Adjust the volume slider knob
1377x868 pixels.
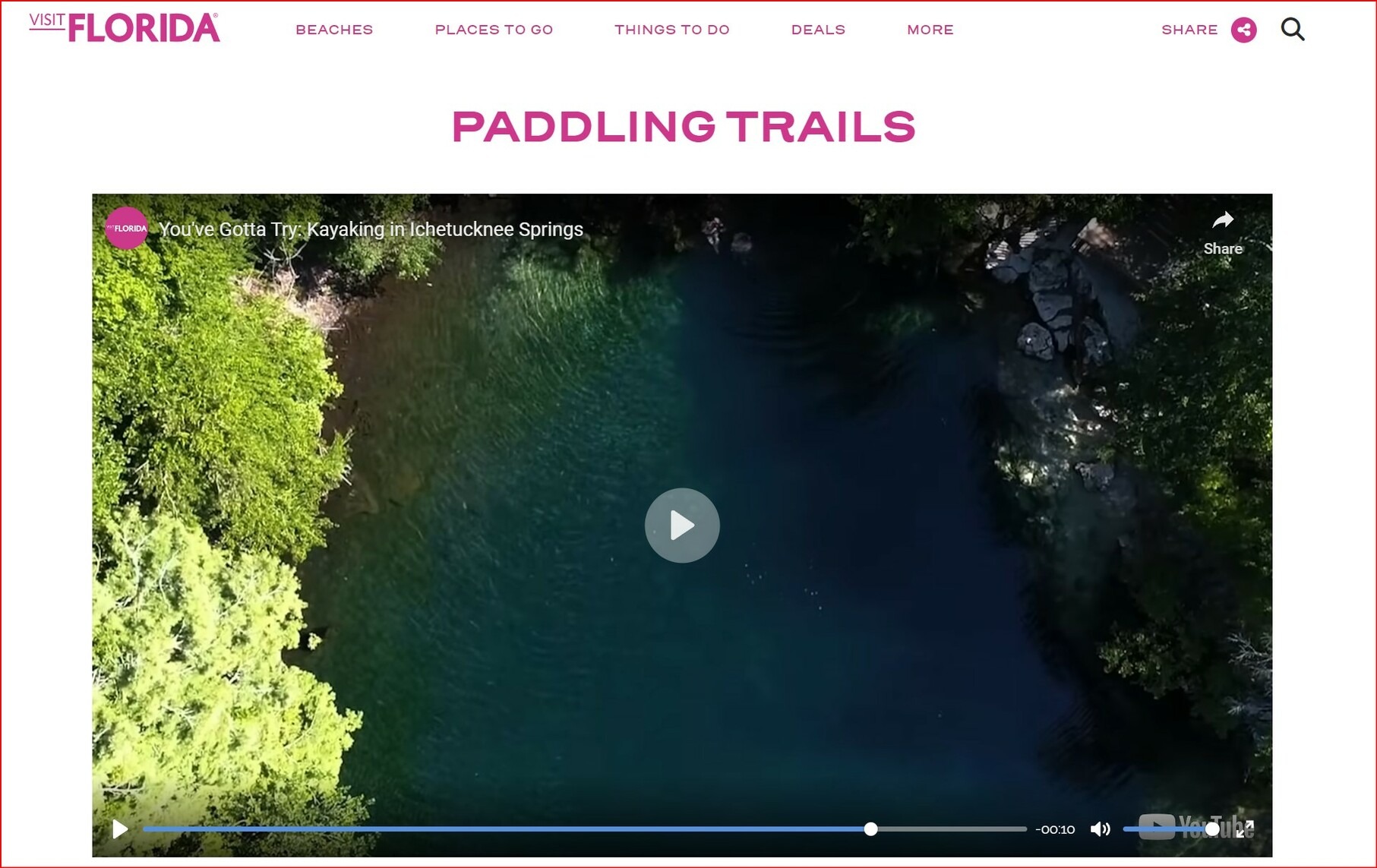click(1212, 829)
